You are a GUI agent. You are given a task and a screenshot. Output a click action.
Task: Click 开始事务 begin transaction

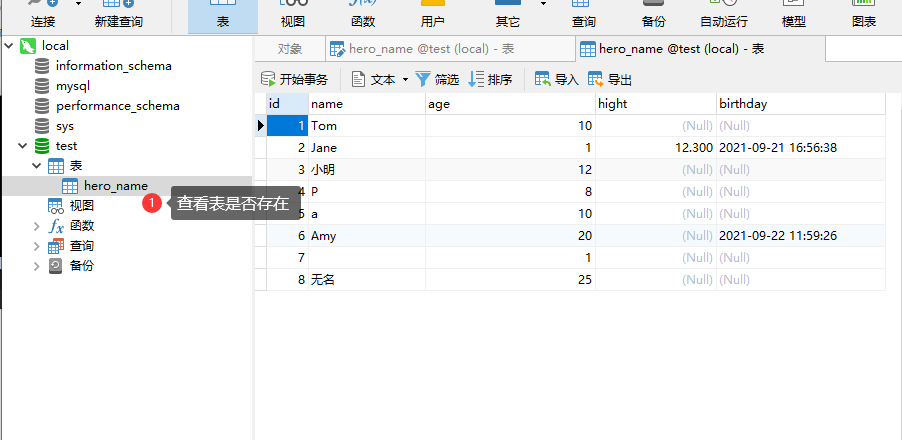pyautogui.click(x=295, y=79)
